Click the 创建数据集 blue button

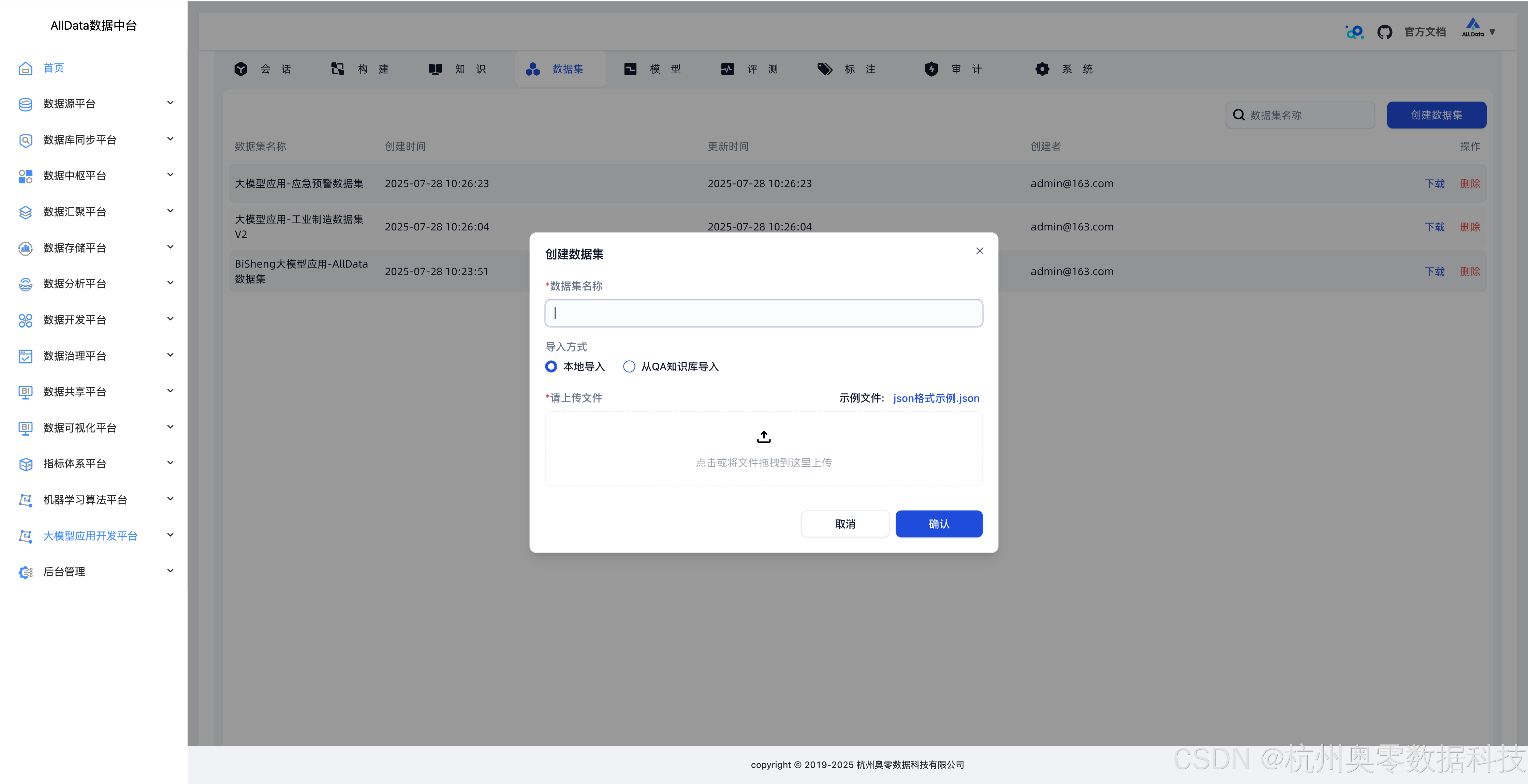pyautogui.click(x=1436, y=115)
